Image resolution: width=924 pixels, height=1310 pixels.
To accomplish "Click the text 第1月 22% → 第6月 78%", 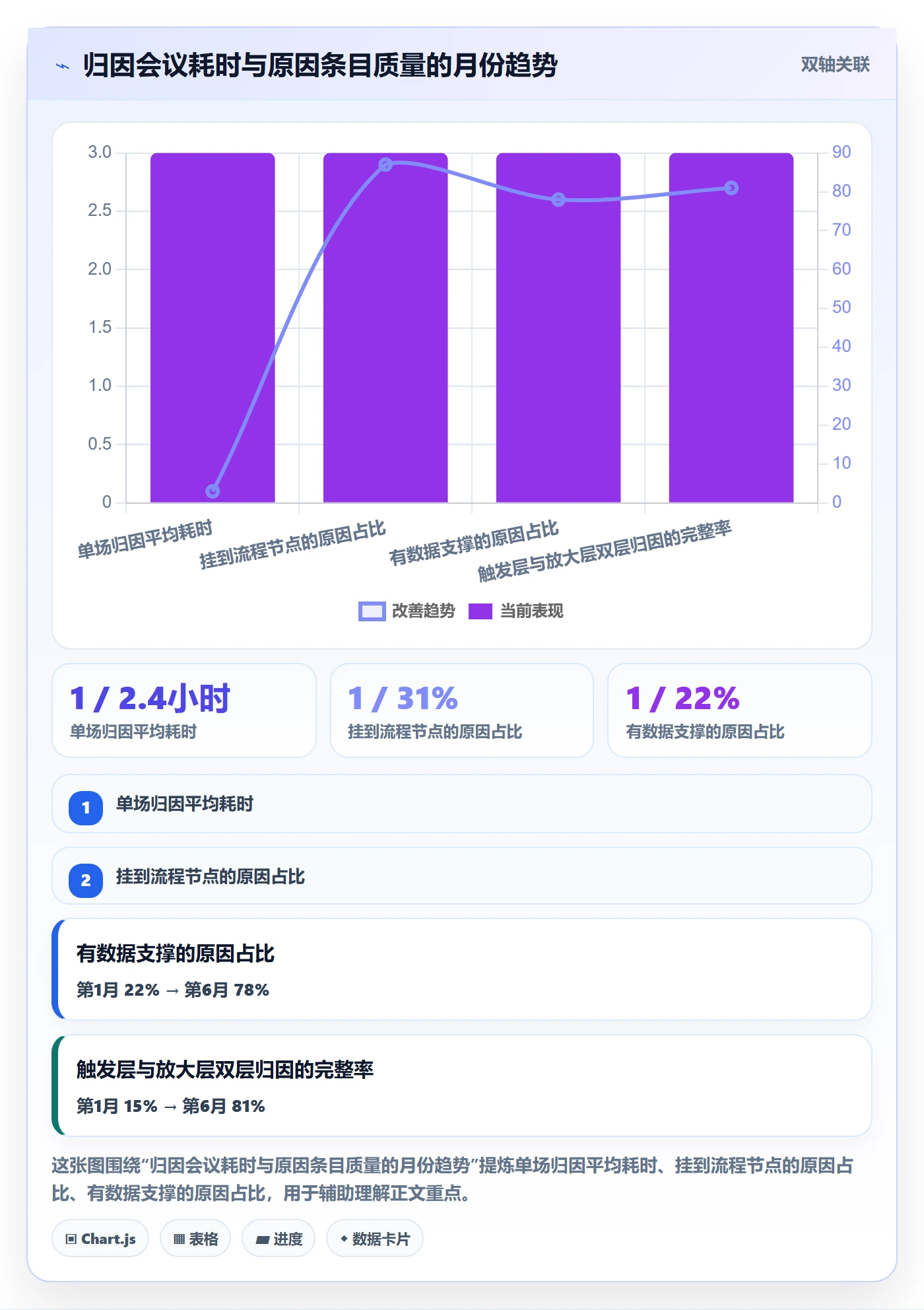I will (x=173, y=990).
